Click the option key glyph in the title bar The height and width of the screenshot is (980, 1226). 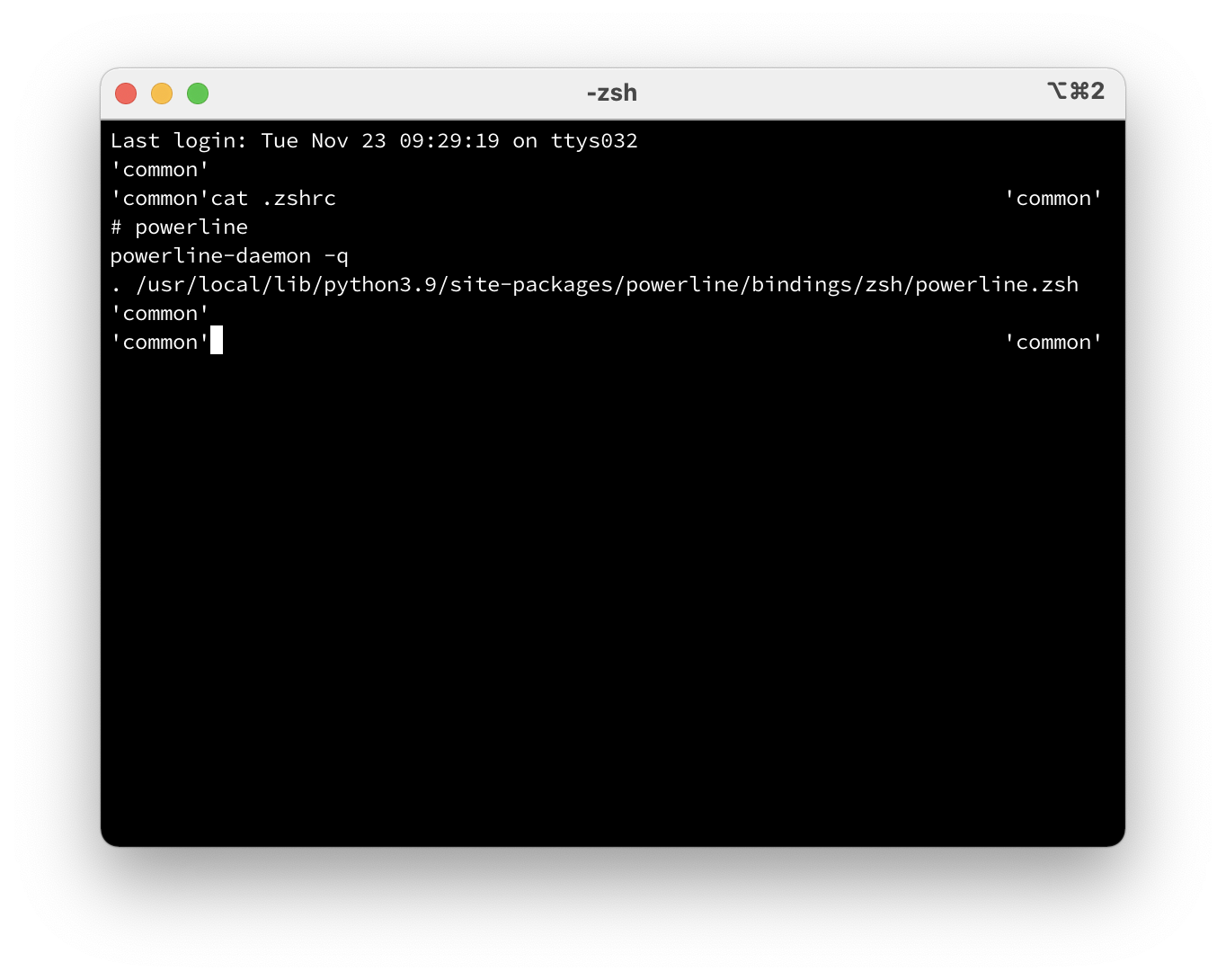click(x=1057, y=91)
